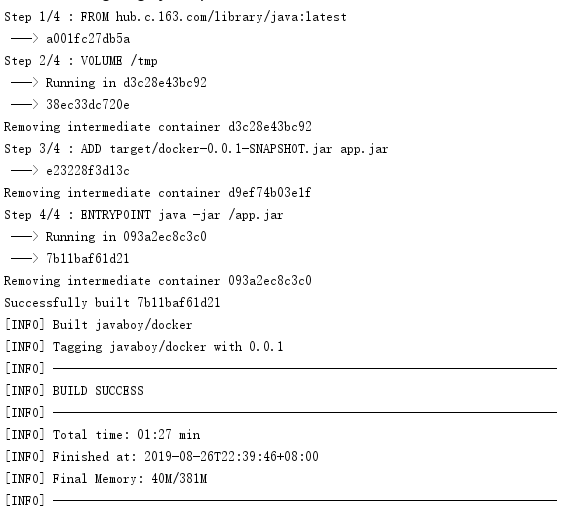Screen dimensions: 580x511
Task: Click 'Running in 093a2ec8c3c0' text
Action: pyautogui.click(x=126, y=237)
